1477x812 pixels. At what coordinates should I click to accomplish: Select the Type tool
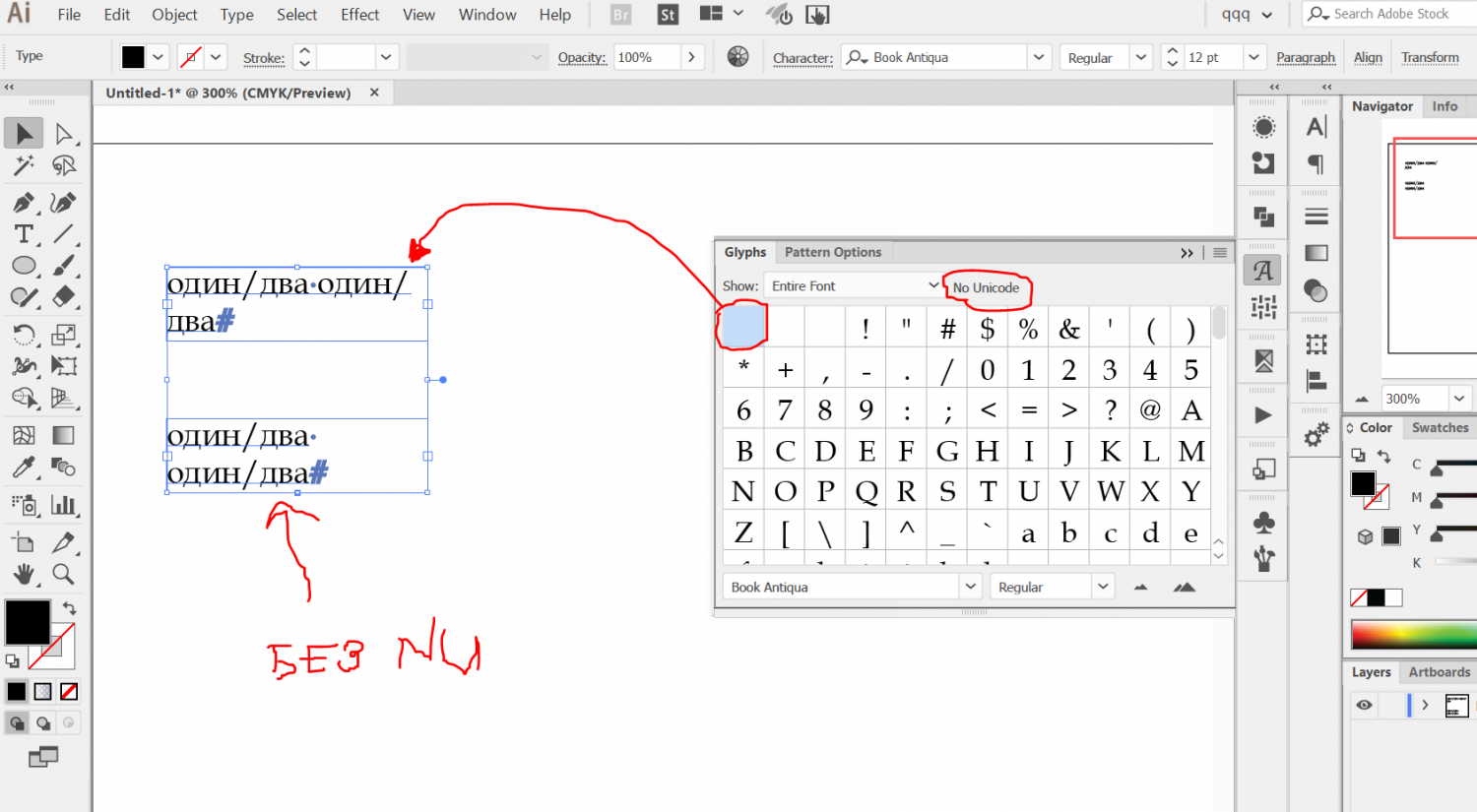click(24, 234)
